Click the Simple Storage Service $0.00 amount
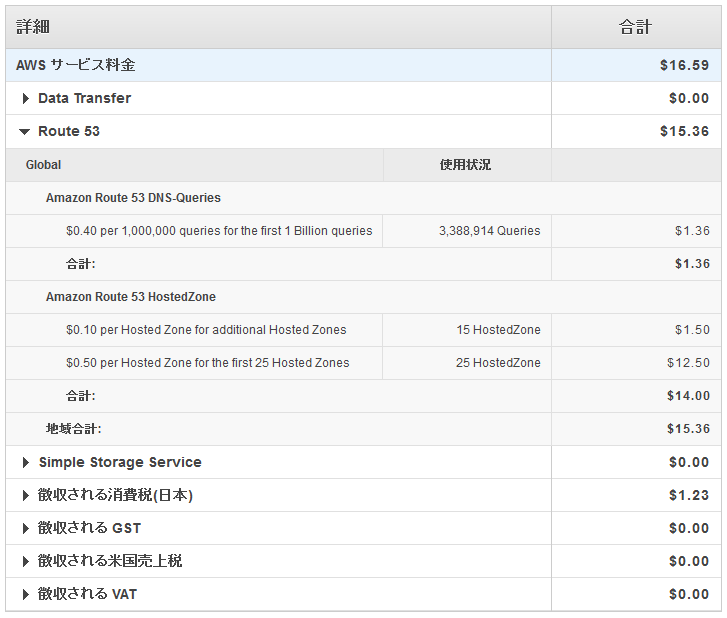The height and width of the screenshot is (618, 727). 689,462
